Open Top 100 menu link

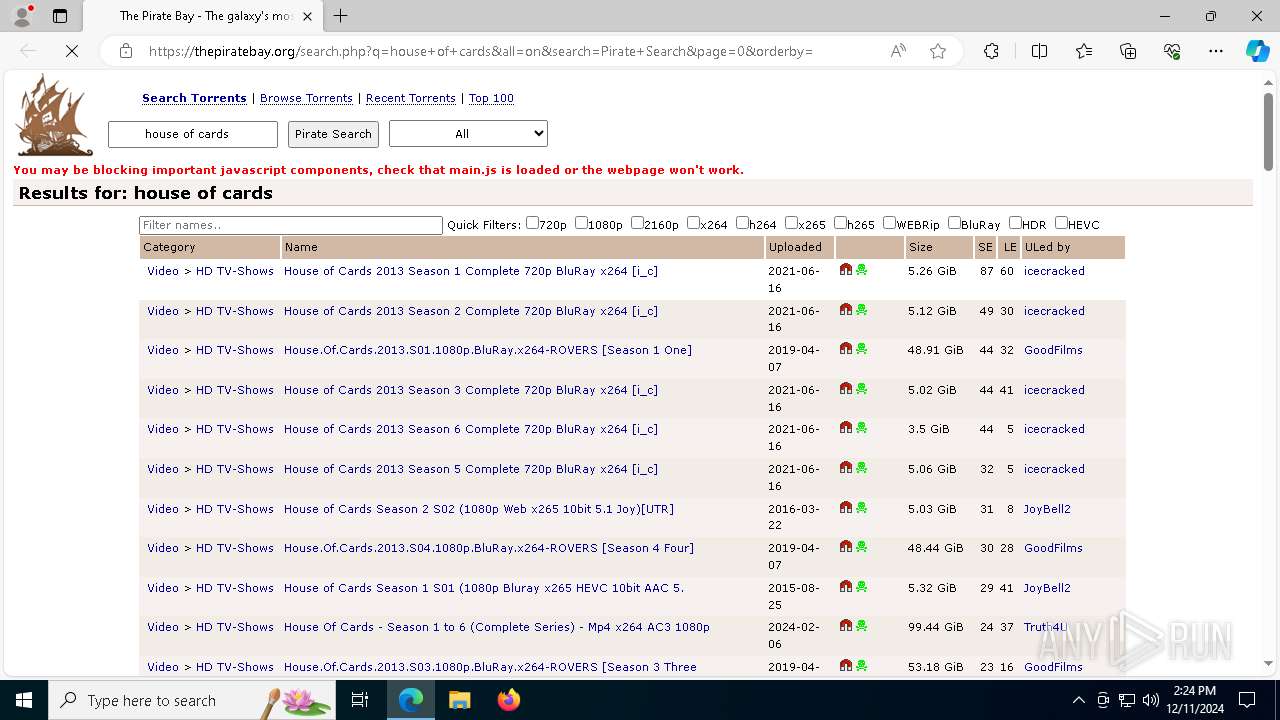491,98
